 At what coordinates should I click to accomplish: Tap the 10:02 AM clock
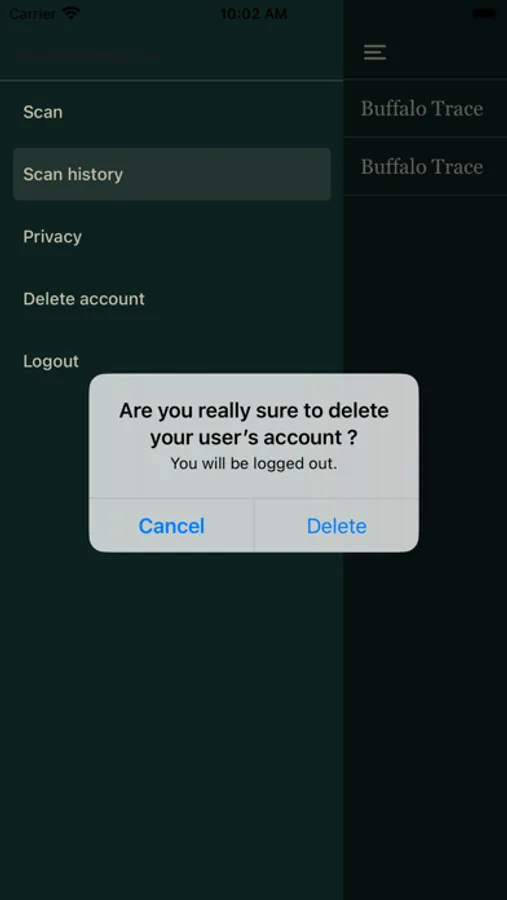pos(253,14)
